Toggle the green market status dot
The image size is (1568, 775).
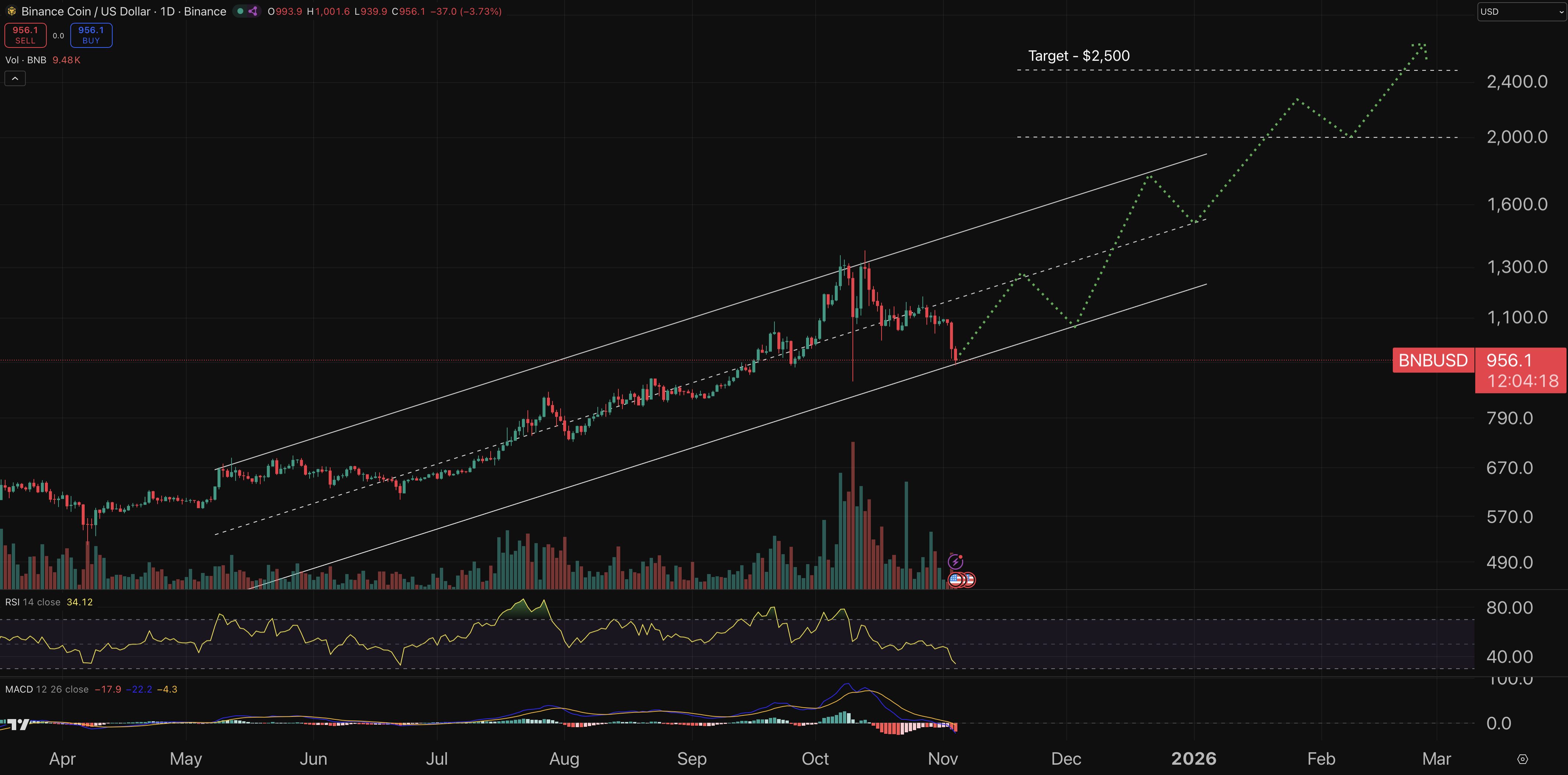(240, 11)
